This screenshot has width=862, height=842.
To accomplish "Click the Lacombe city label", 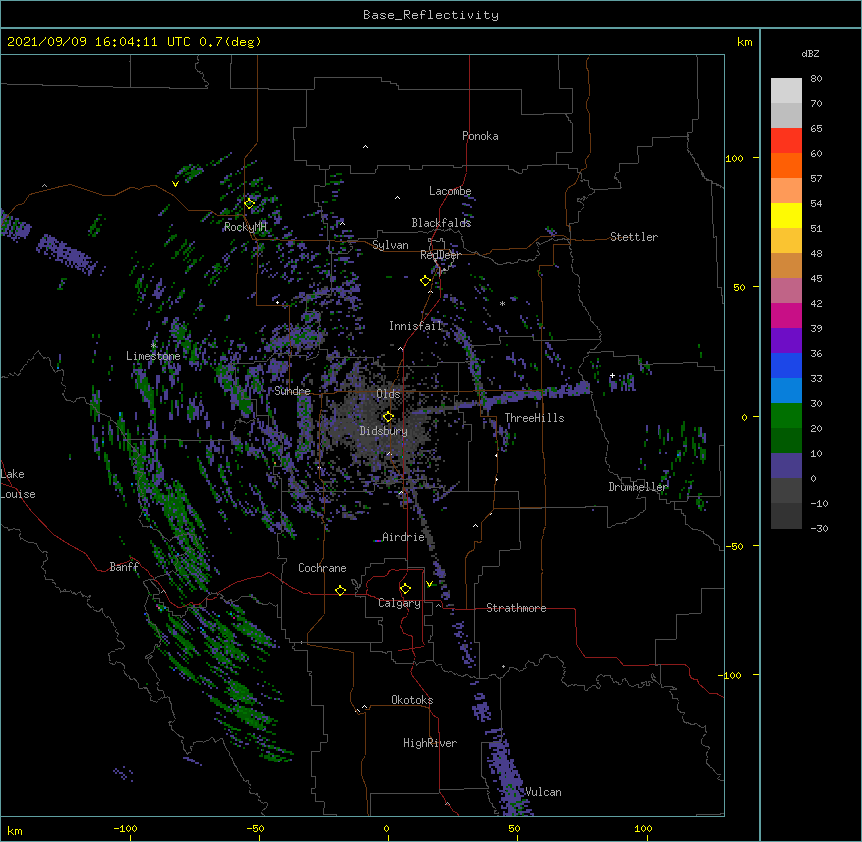I will coord(450,191).
